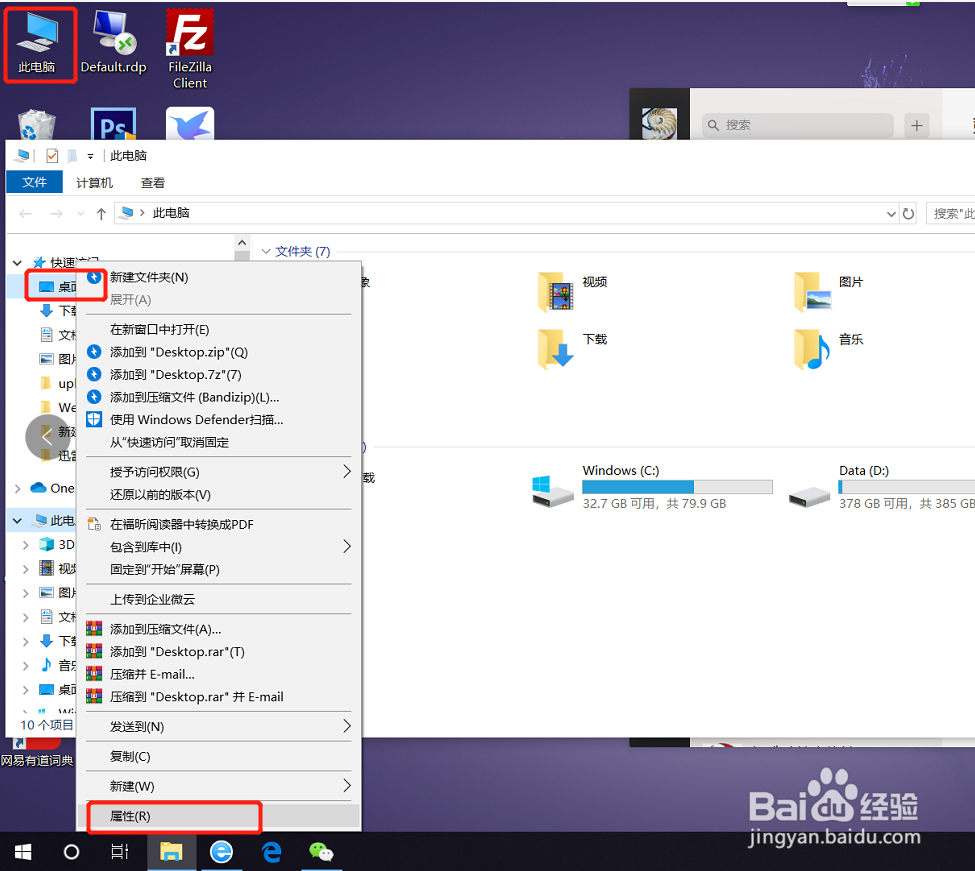Expand 授予访问权限(G) submenu
Viewport: 975px width, 871px height.
pyautogui.click(x=218, y=472)
